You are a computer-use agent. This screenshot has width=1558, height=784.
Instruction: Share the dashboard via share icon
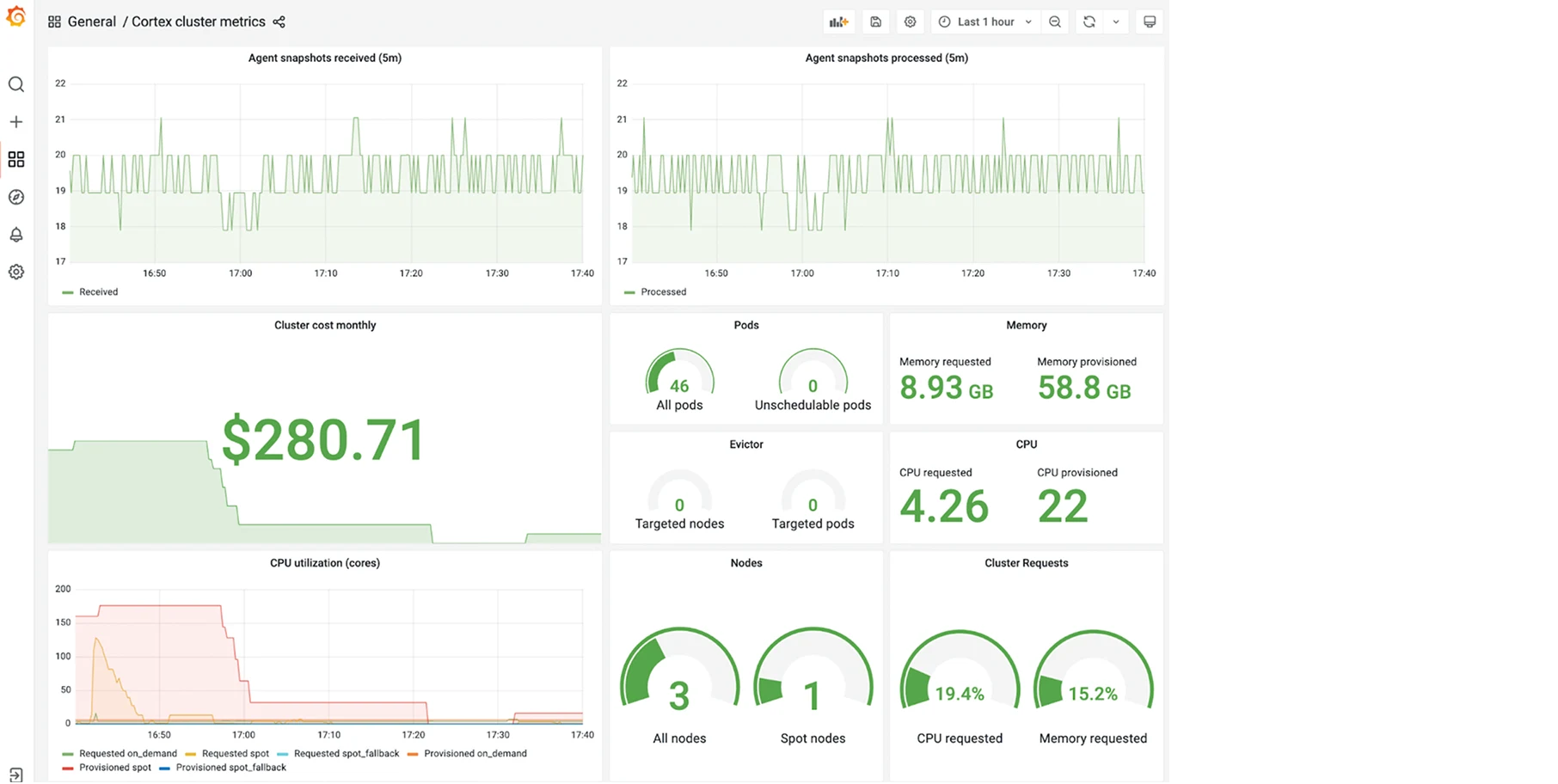point(279,22)
